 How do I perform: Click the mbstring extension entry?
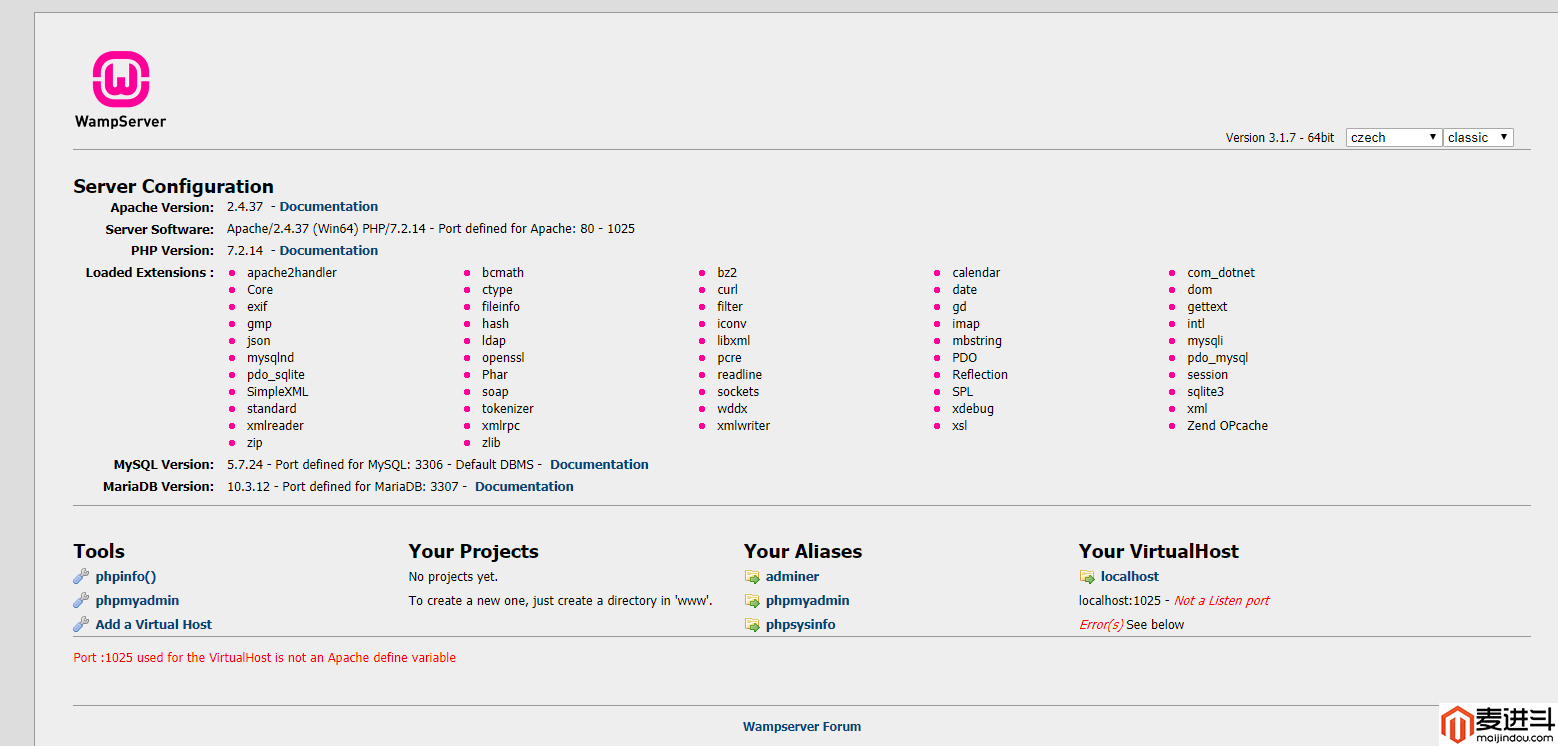977,341
